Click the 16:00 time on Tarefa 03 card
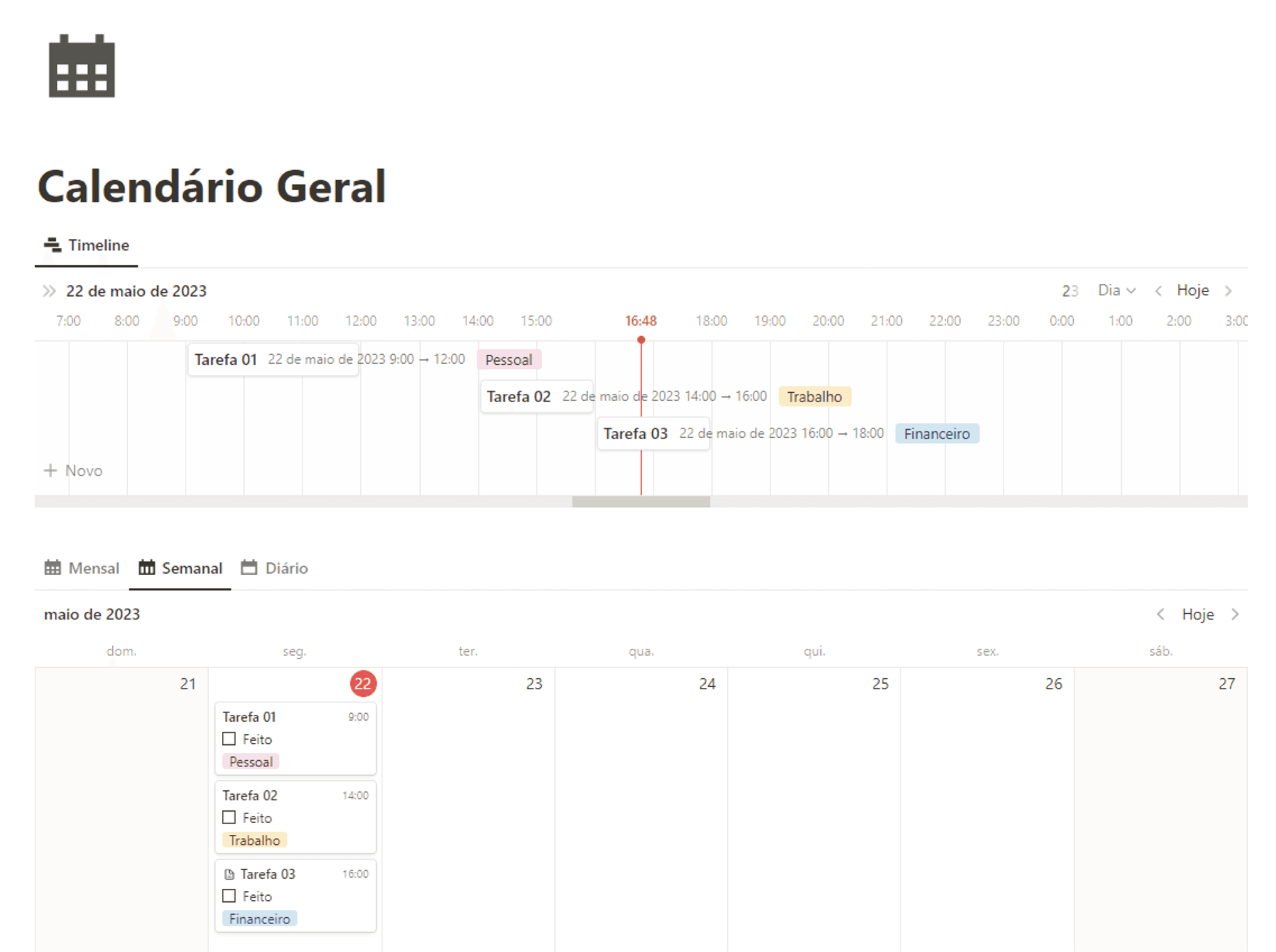 (x=355, y=874)
